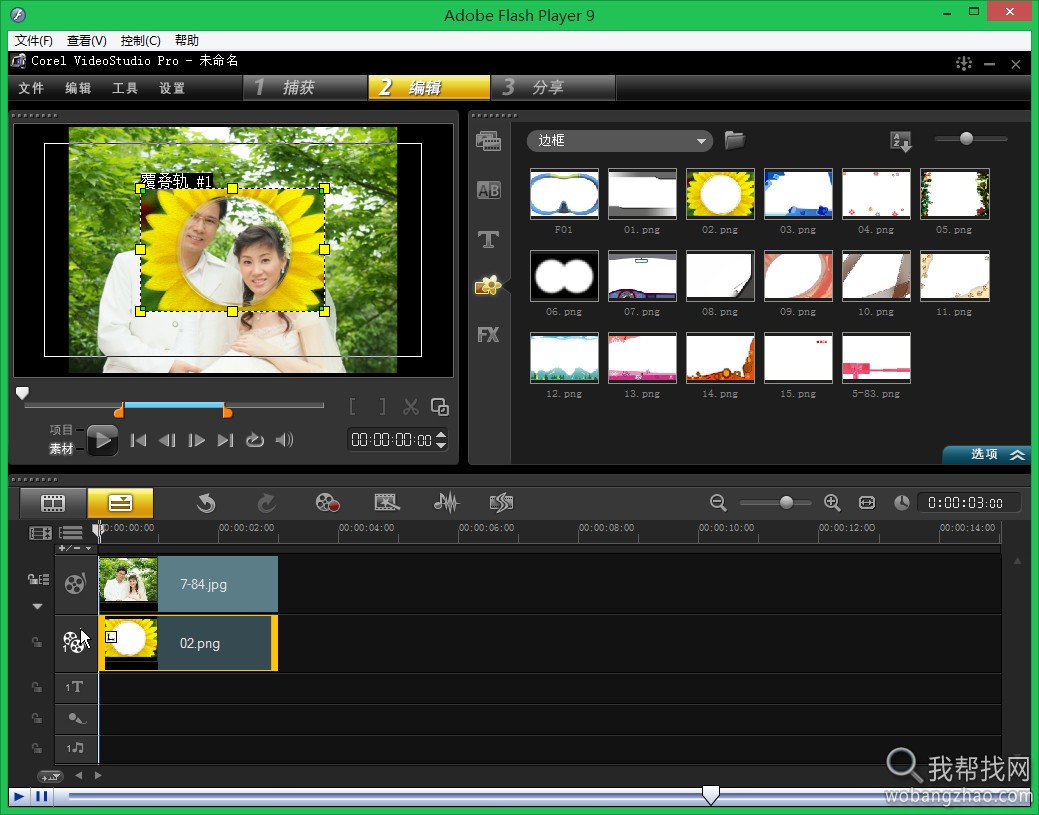Open the instant project icon in timeline toolbar
The image size is (1039, 815).
(x=387, y=503)
